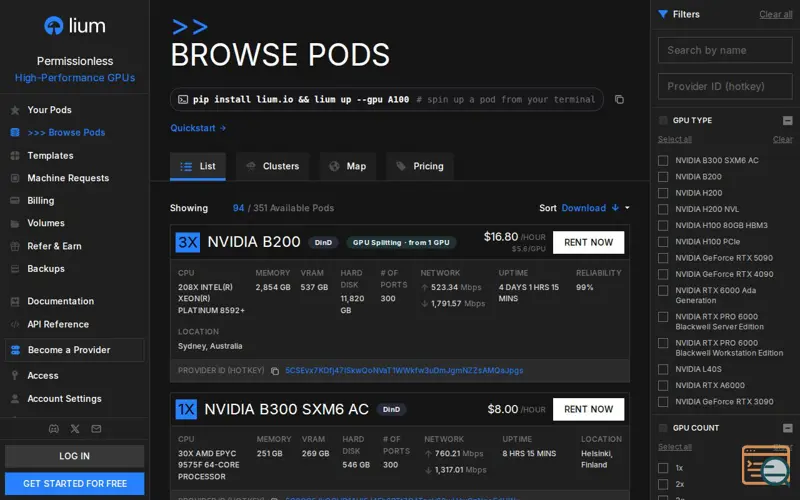Switch to the Map tab

click(347, 166)
